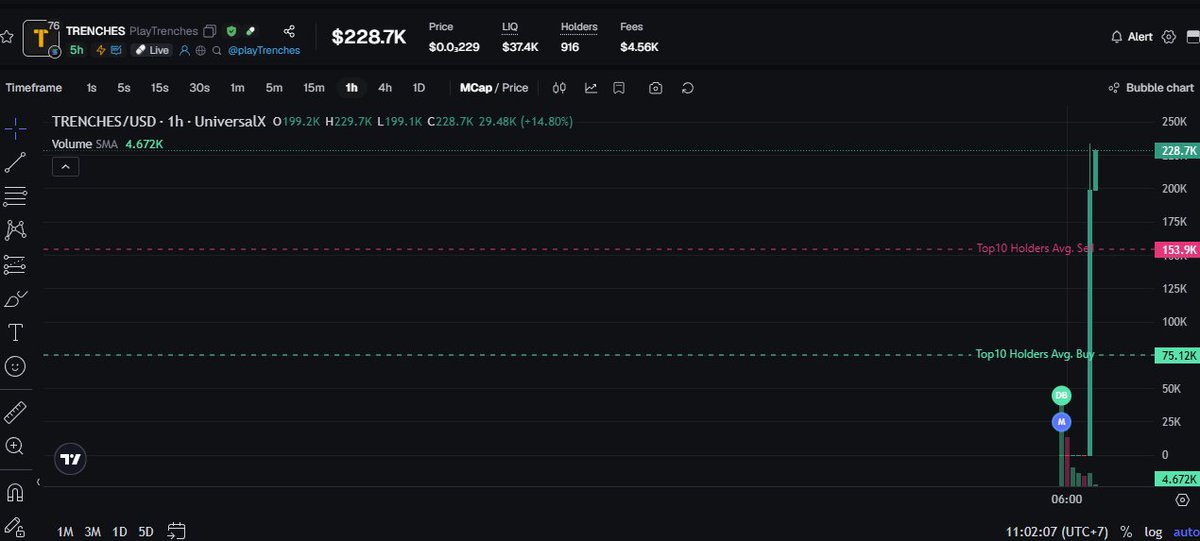Toggle the magnet mode
The image size is (1200, 541).
tap(15, 492)
